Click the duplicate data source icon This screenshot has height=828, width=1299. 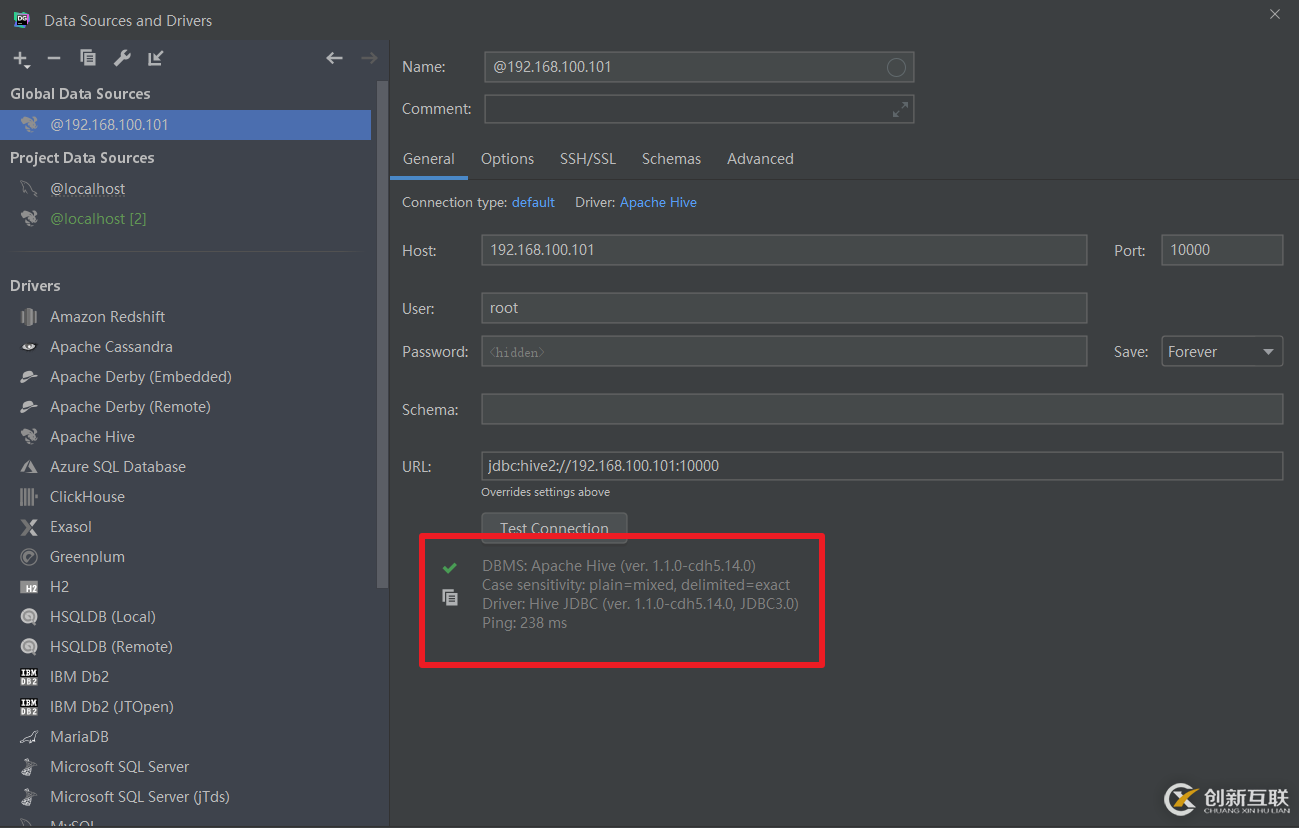[88, 59]
